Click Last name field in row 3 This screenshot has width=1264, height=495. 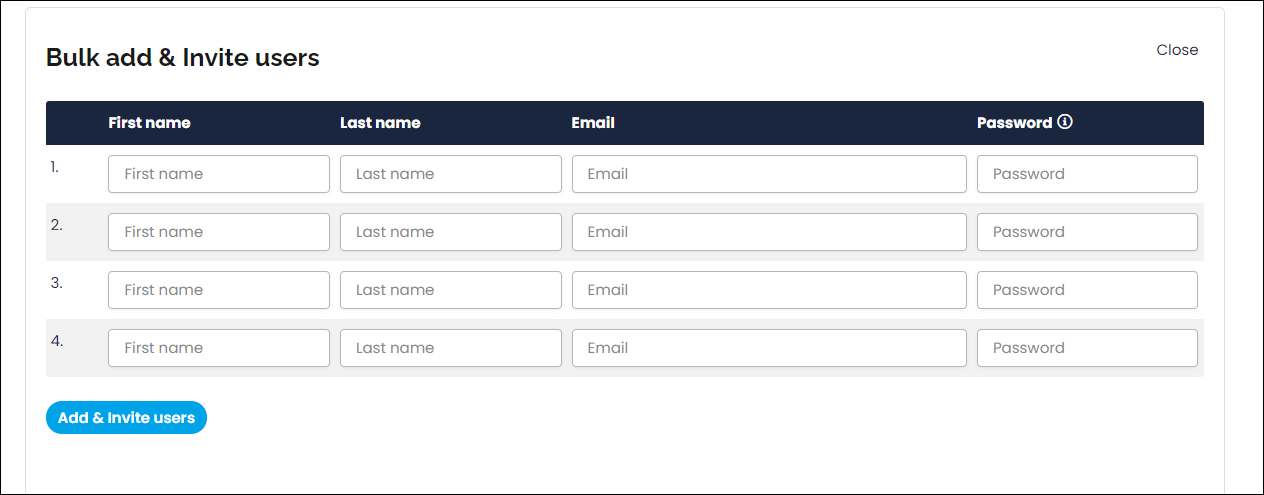pyautogui.click(x=450, y=290)
